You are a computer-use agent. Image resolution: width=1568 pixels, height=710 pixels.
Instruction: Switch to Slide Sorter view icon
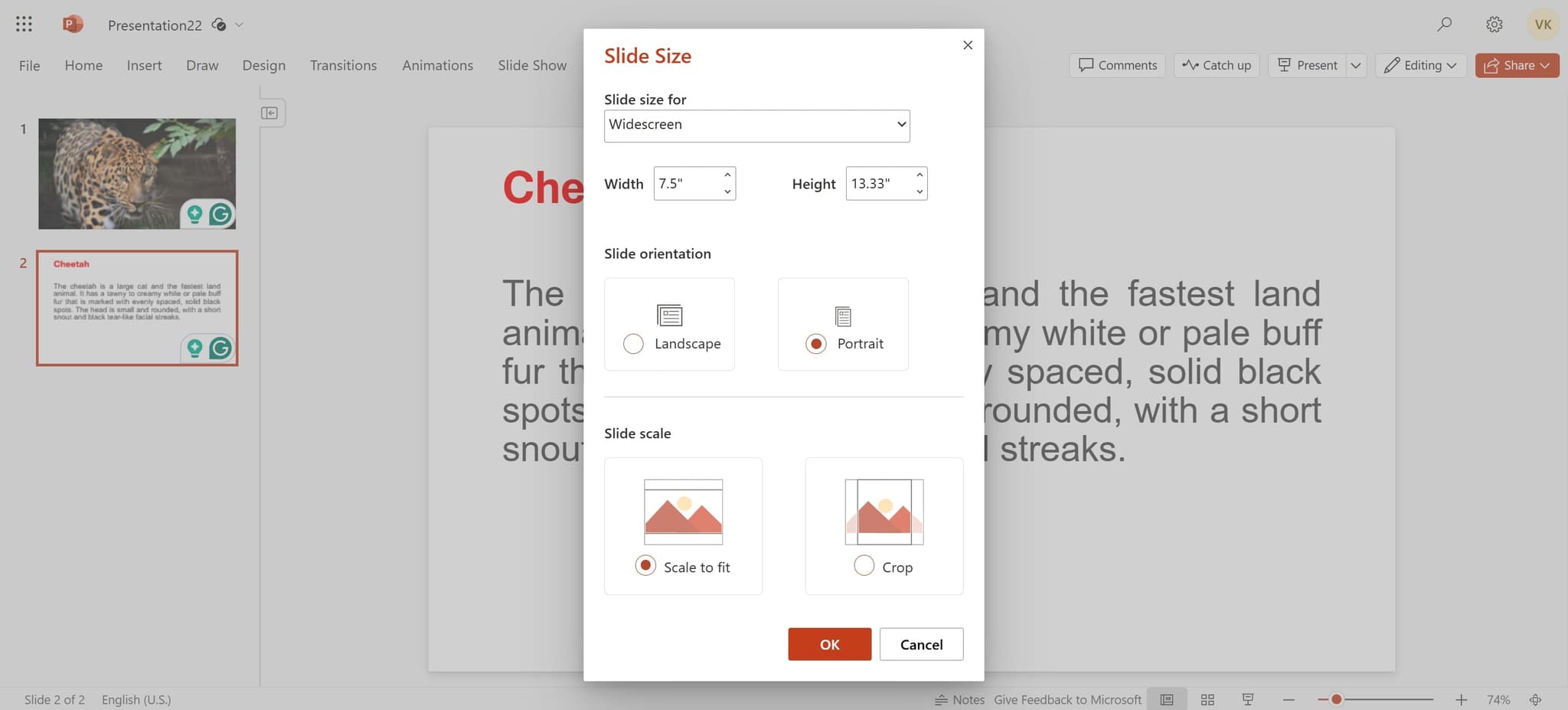[x=1207, y=699]
